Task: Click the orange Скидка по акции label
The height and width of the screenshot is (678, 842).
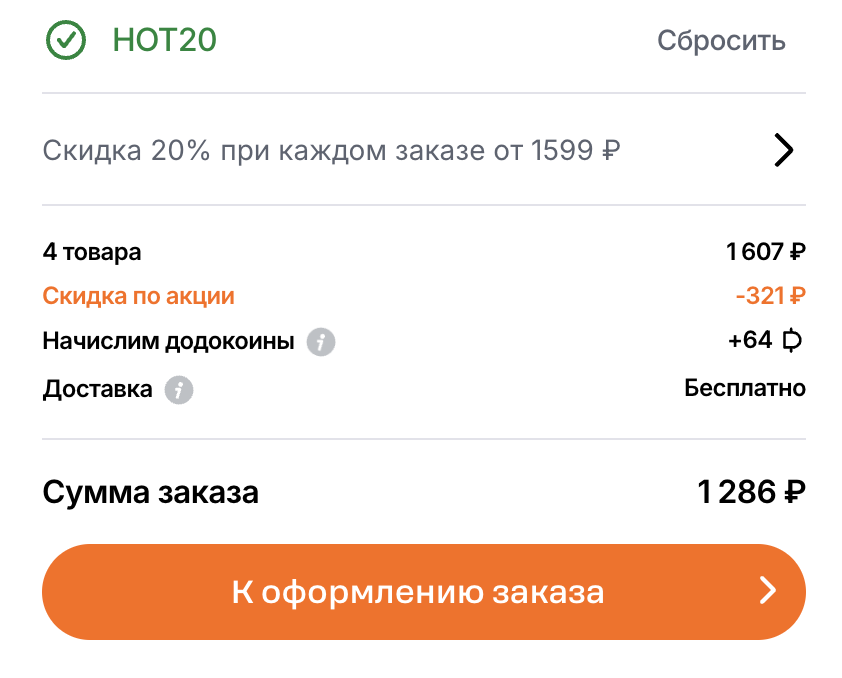Action: click(139, 296)
